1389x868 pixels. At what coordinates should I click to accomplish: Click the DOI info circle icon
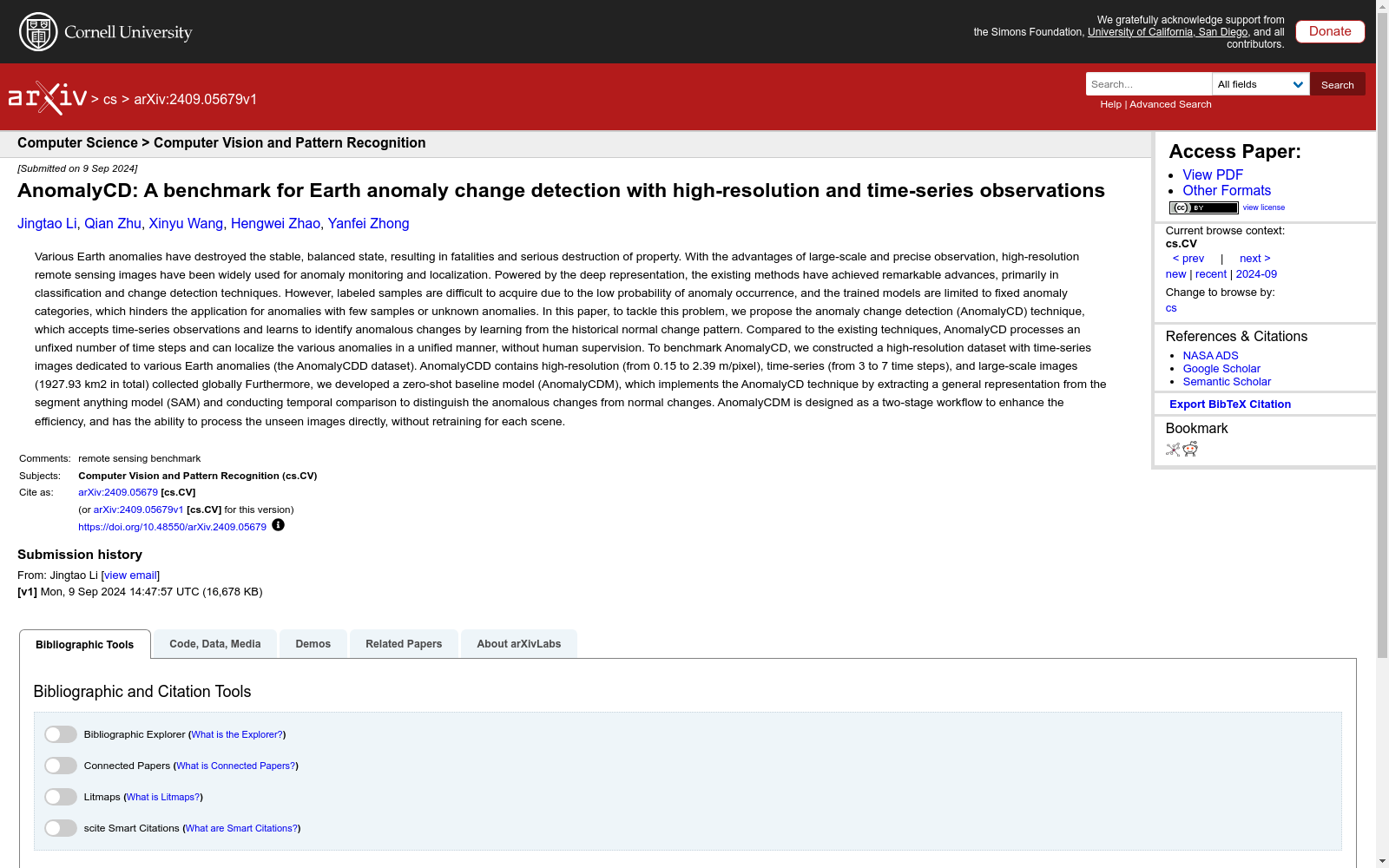[278, 525]
